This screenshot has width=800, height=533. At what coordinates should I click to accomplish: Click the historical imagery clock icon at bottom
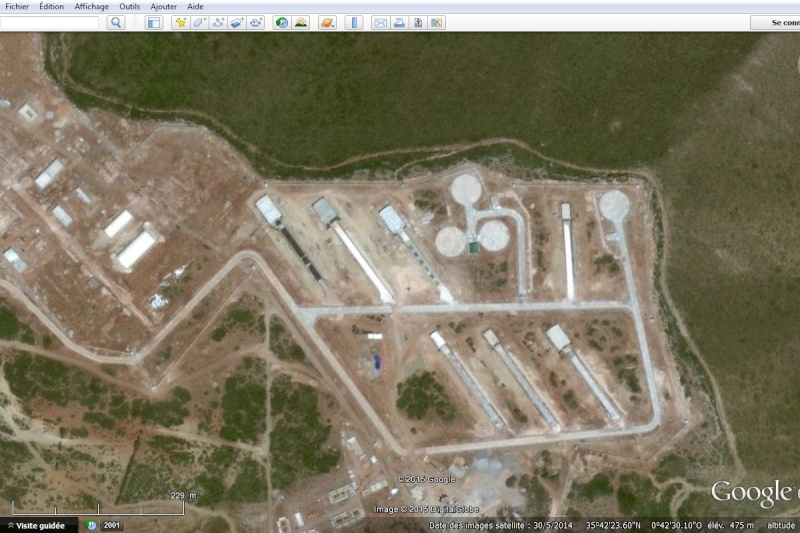pyautogui.click(x=91, y=525)
